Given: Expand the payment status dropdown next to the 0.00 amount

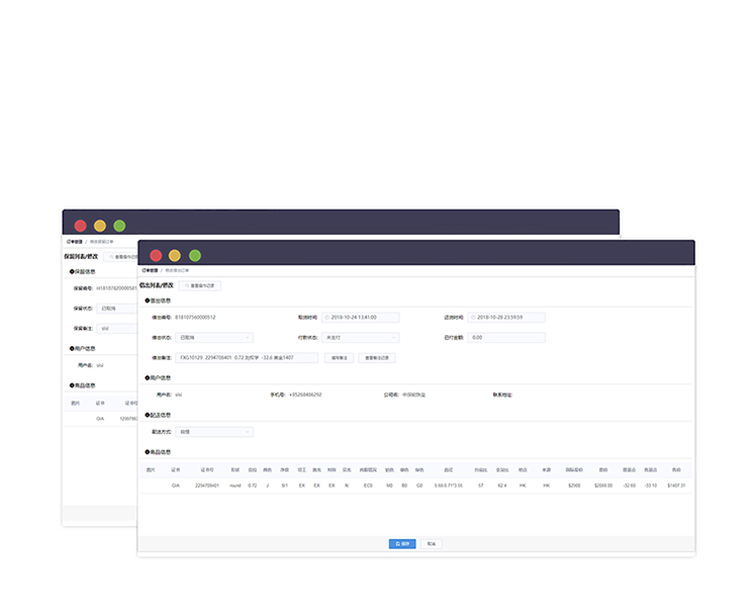Looking at the screenshot, I should (360, 338).
